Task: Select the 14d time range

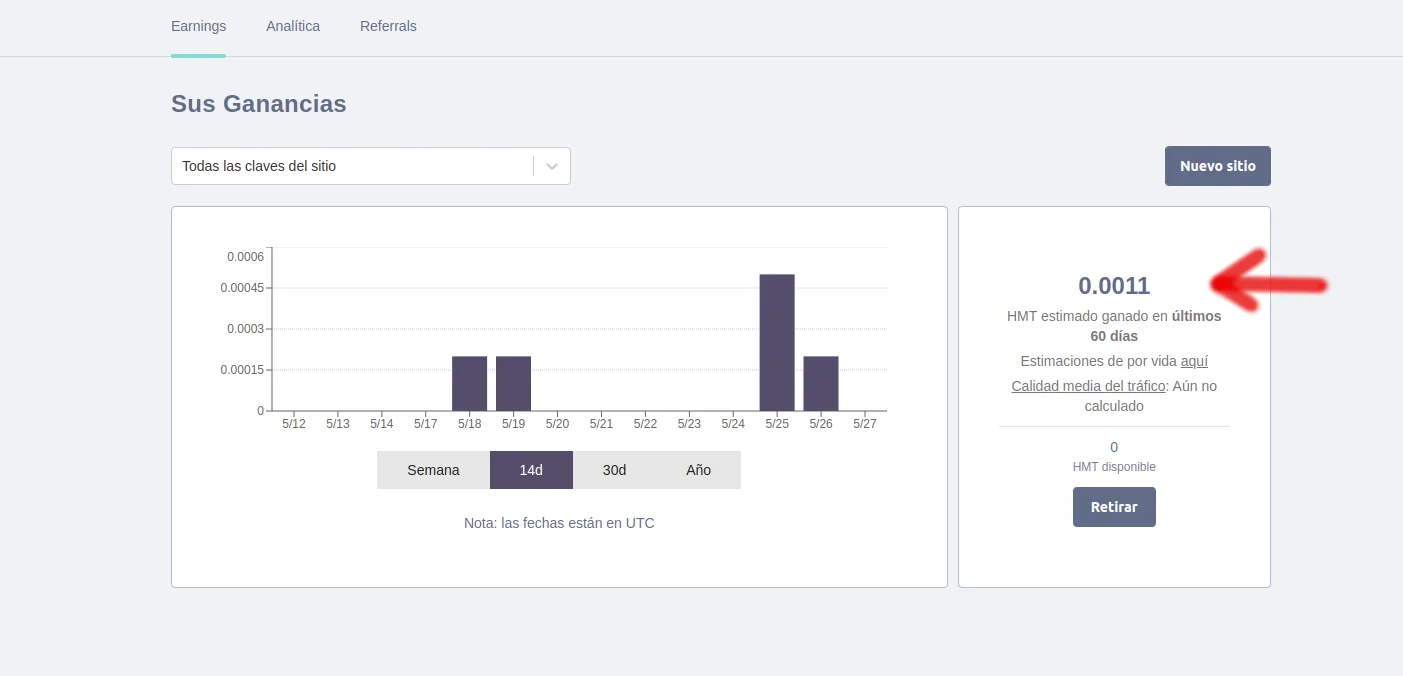Action: click(531, 470)
